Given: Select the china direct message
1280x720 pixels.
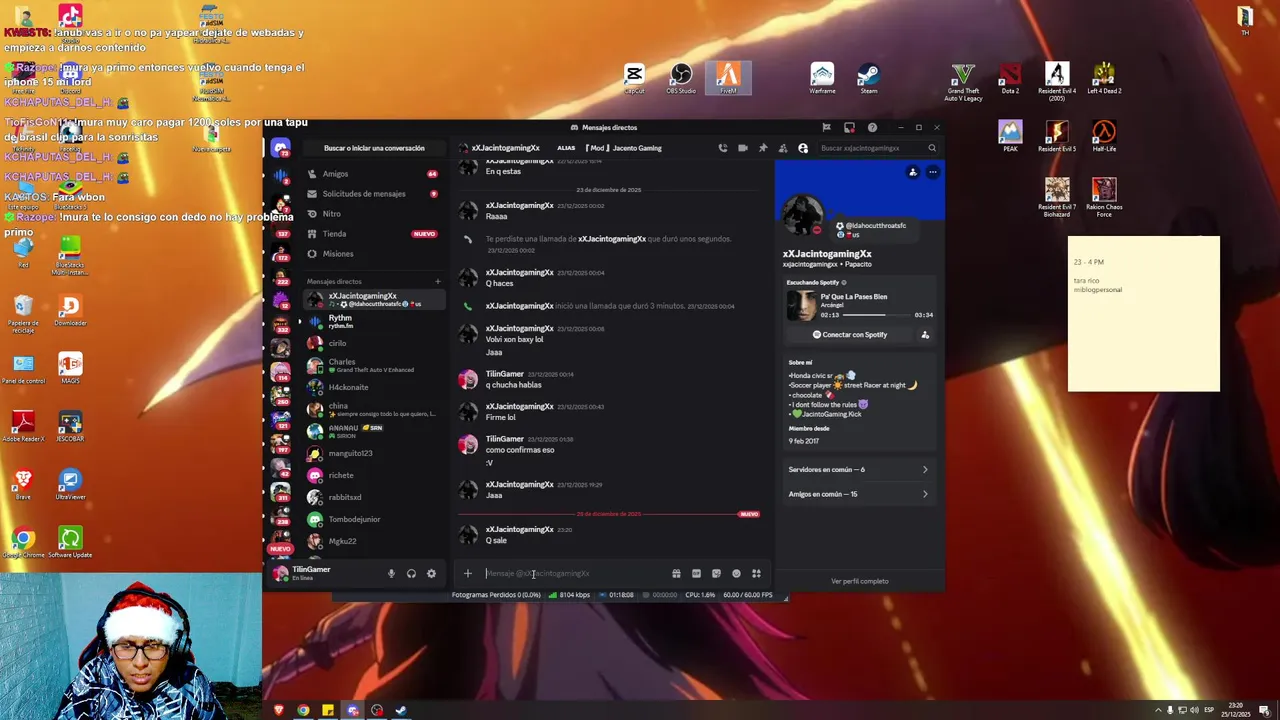Looking at the screenshot, I should [x=372, y=409].
